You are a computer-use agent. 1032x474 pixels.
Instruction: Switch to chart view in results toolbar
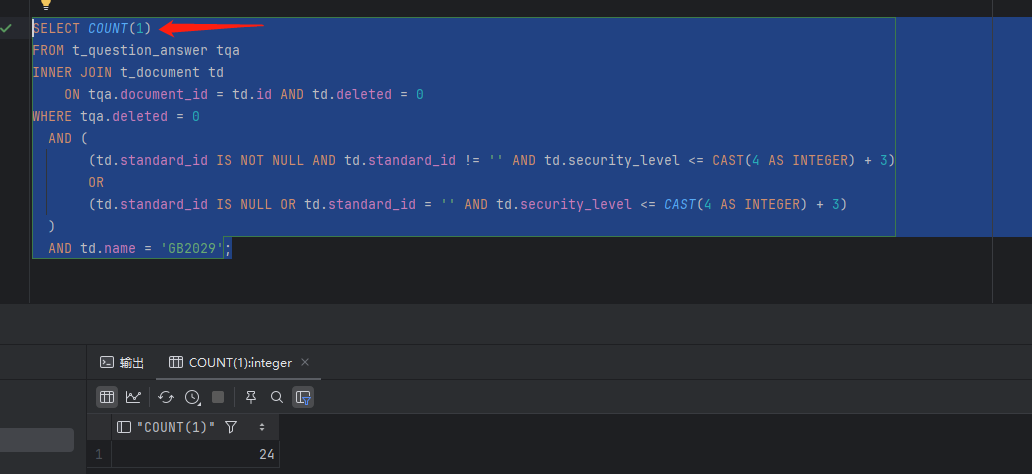click(133, 397)
